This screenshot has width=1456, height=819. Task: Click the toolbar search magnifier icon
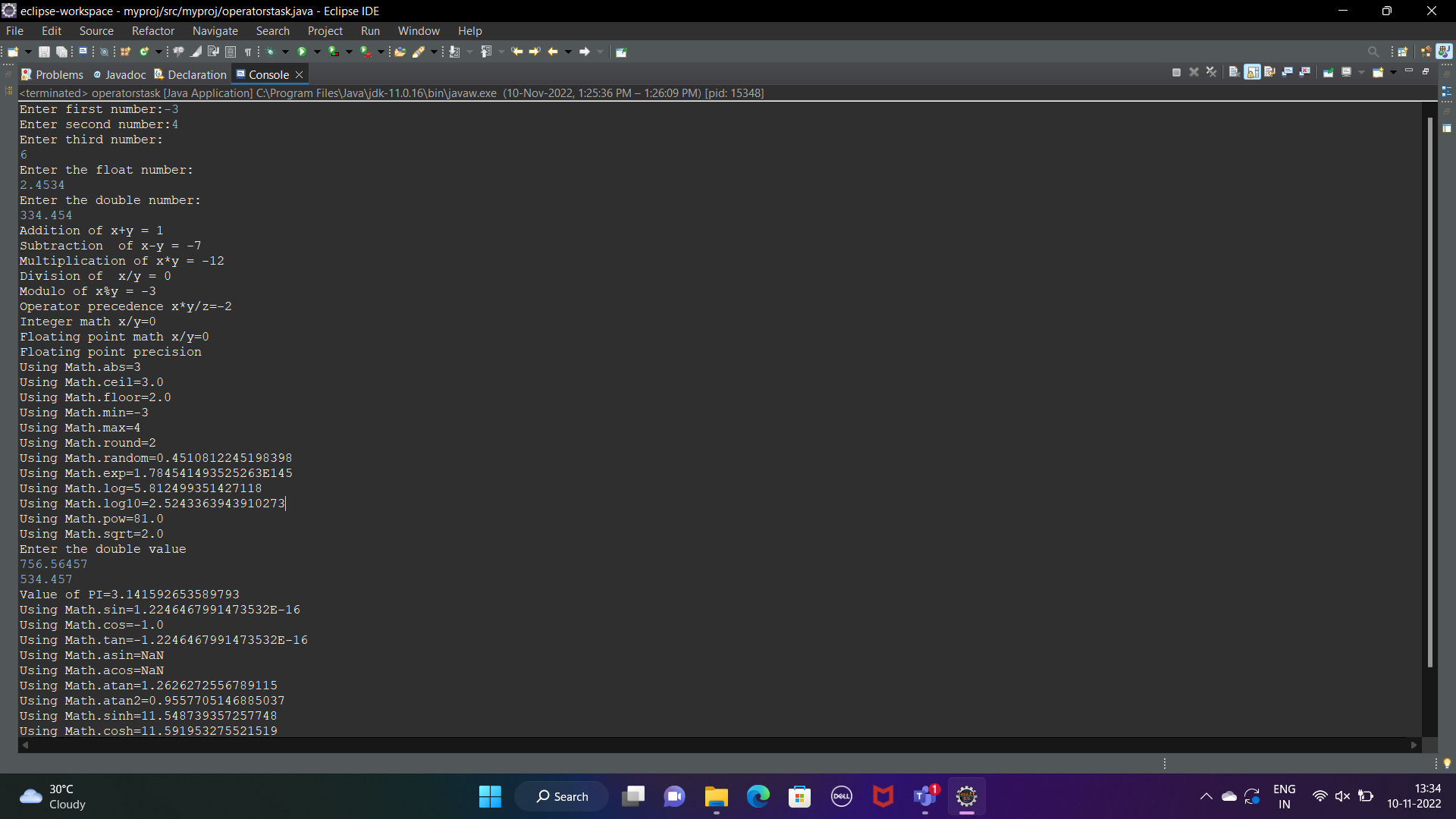pos(1373,52)
